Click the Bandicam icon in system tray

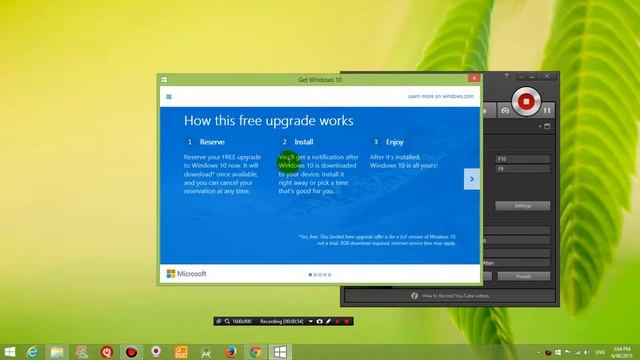point(548,352)
